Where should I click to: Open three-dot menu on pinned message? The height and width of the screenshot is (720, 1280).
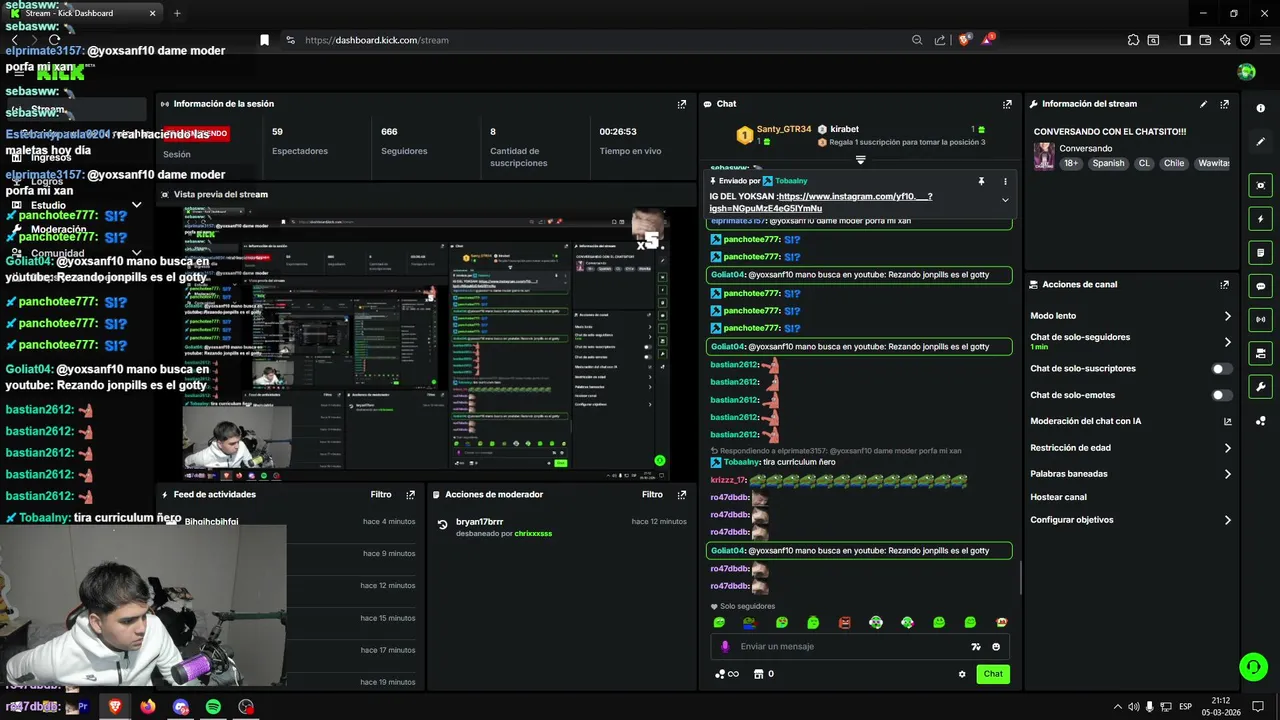tap(1005, 181)
